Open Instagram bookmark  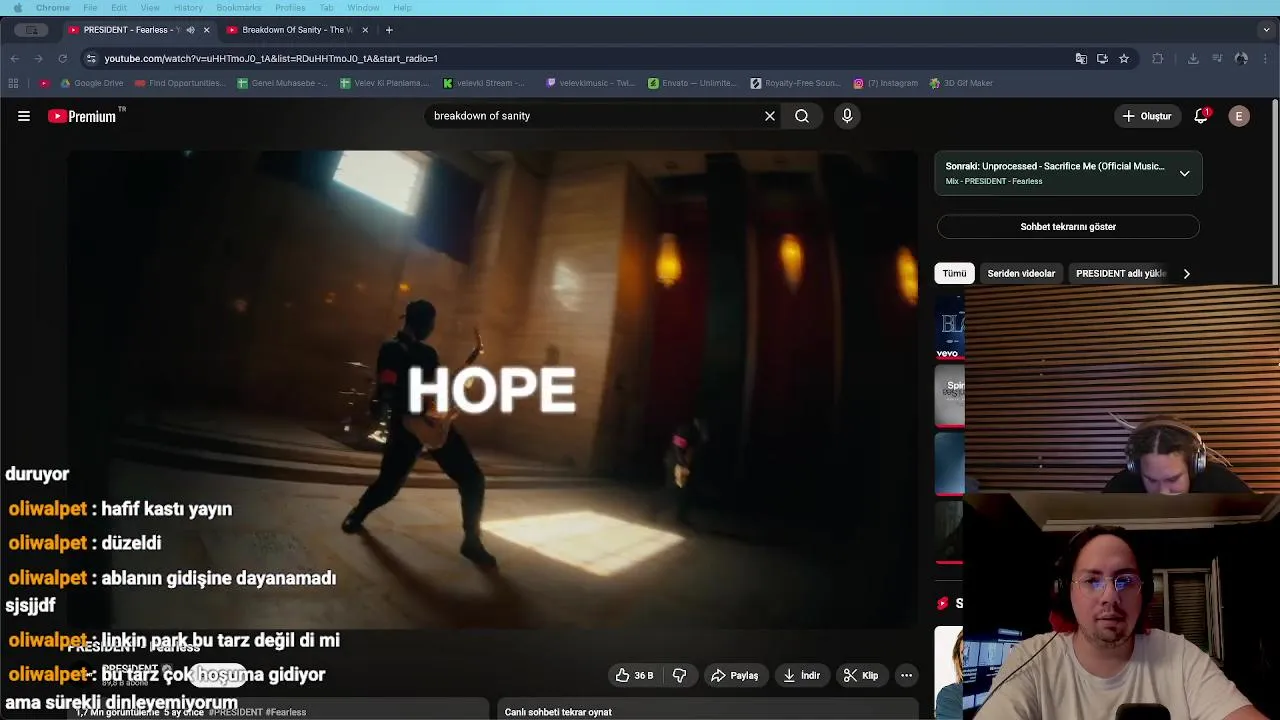click(886, 83)
